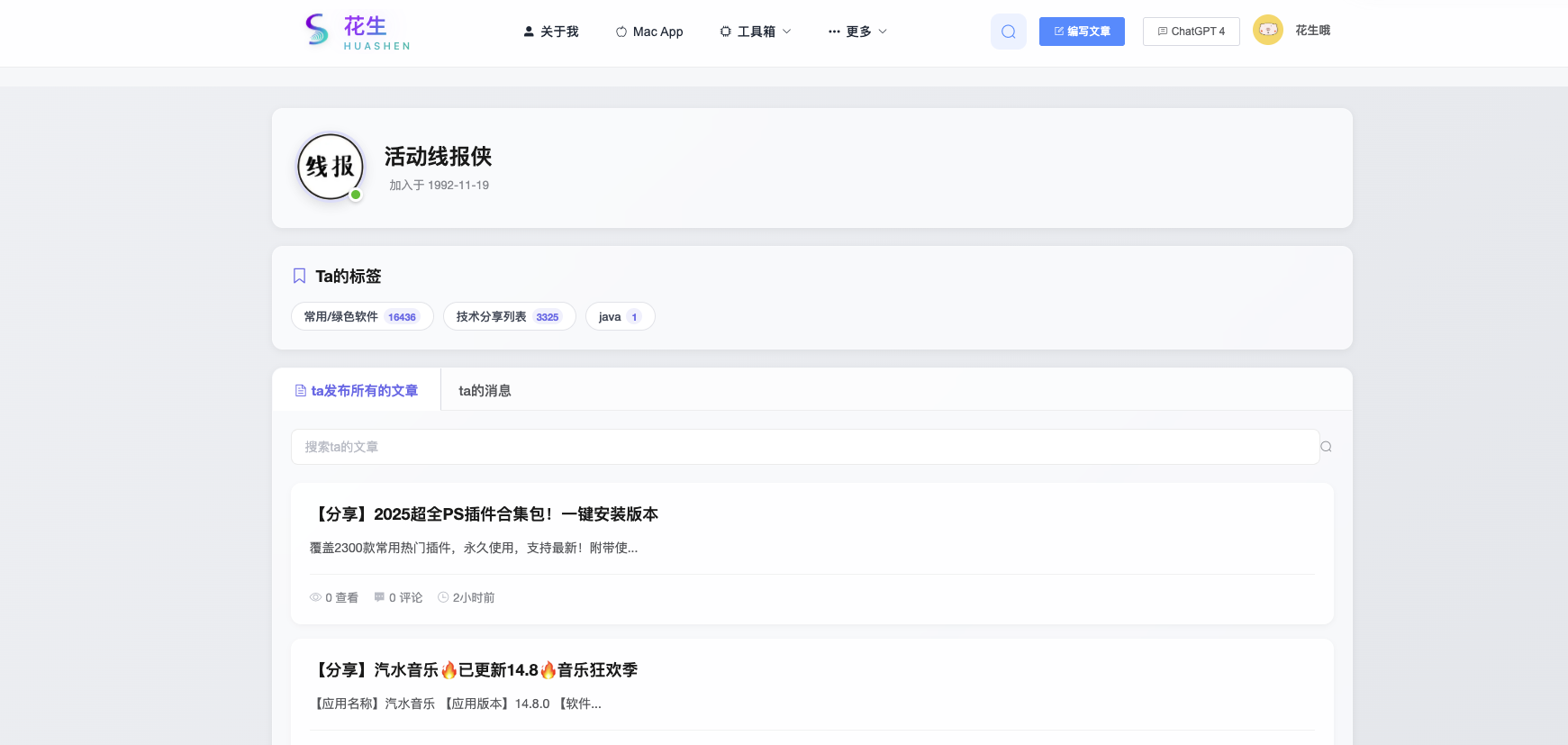Expand the 更多 dropdown menu
The height and width of the screenshot is (745, 1568).
tap(857, 32)
